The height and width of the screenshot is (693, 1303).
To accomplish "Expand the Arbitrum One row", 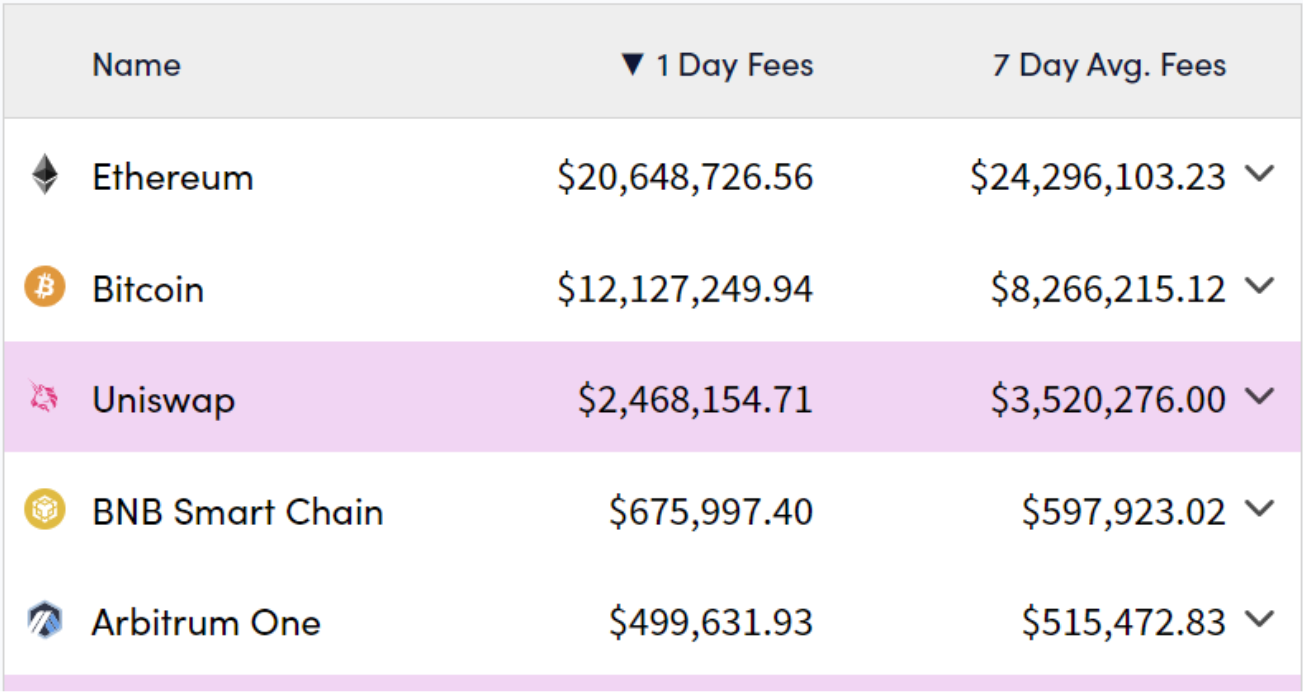I will tap(1260, 619).
